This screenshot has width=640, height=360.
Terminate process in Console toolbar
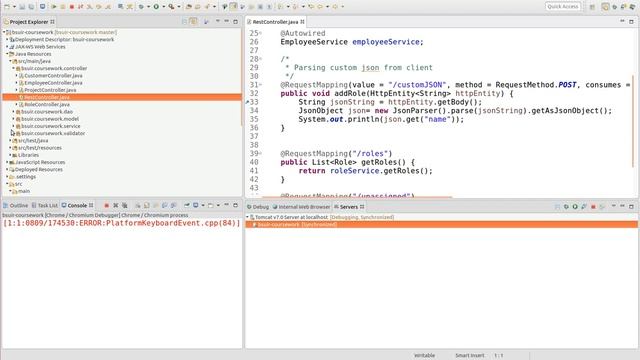107,205
